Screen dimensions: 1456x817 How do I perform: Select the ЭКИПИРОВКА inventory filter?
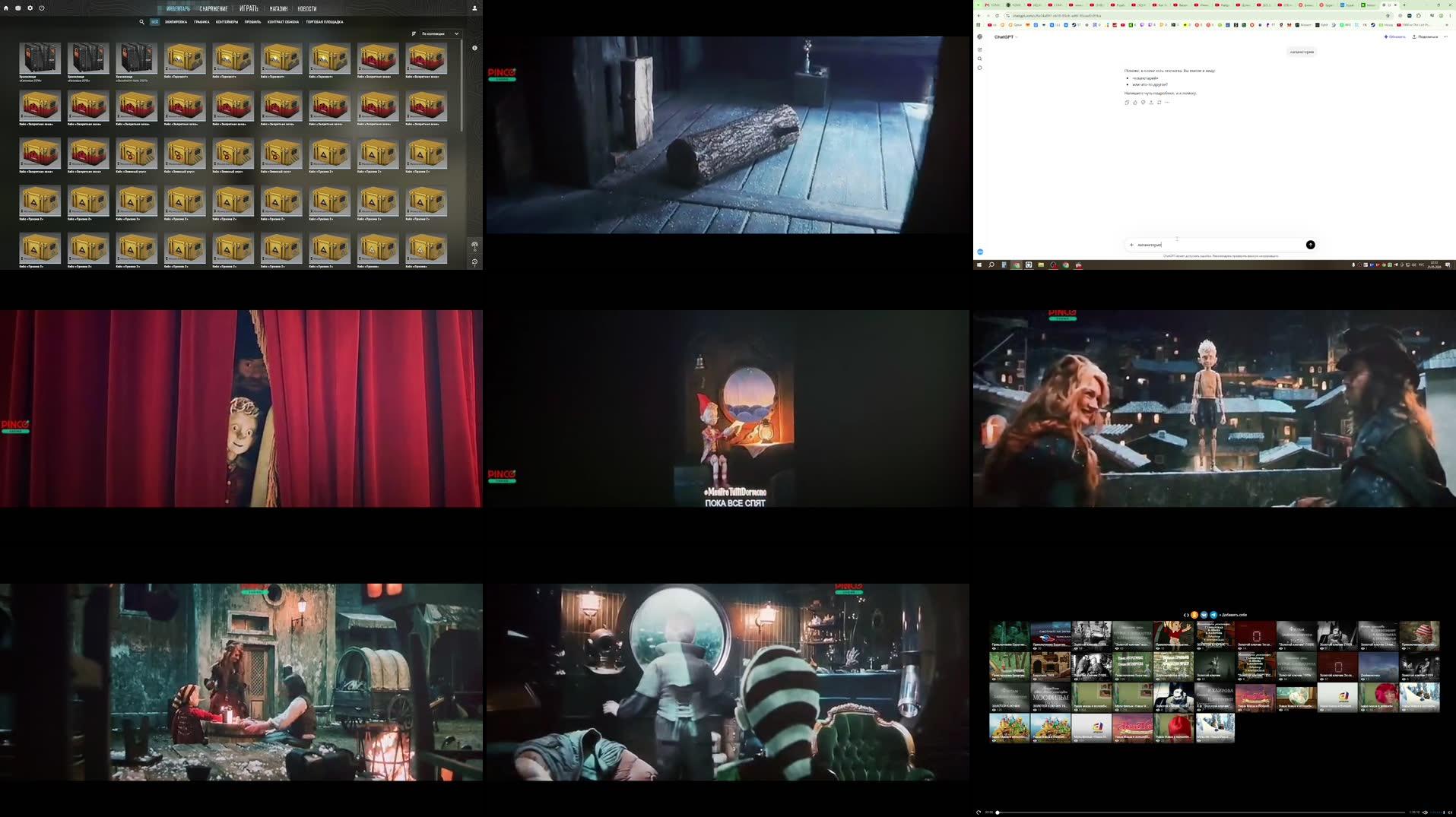tap(176, 22)
